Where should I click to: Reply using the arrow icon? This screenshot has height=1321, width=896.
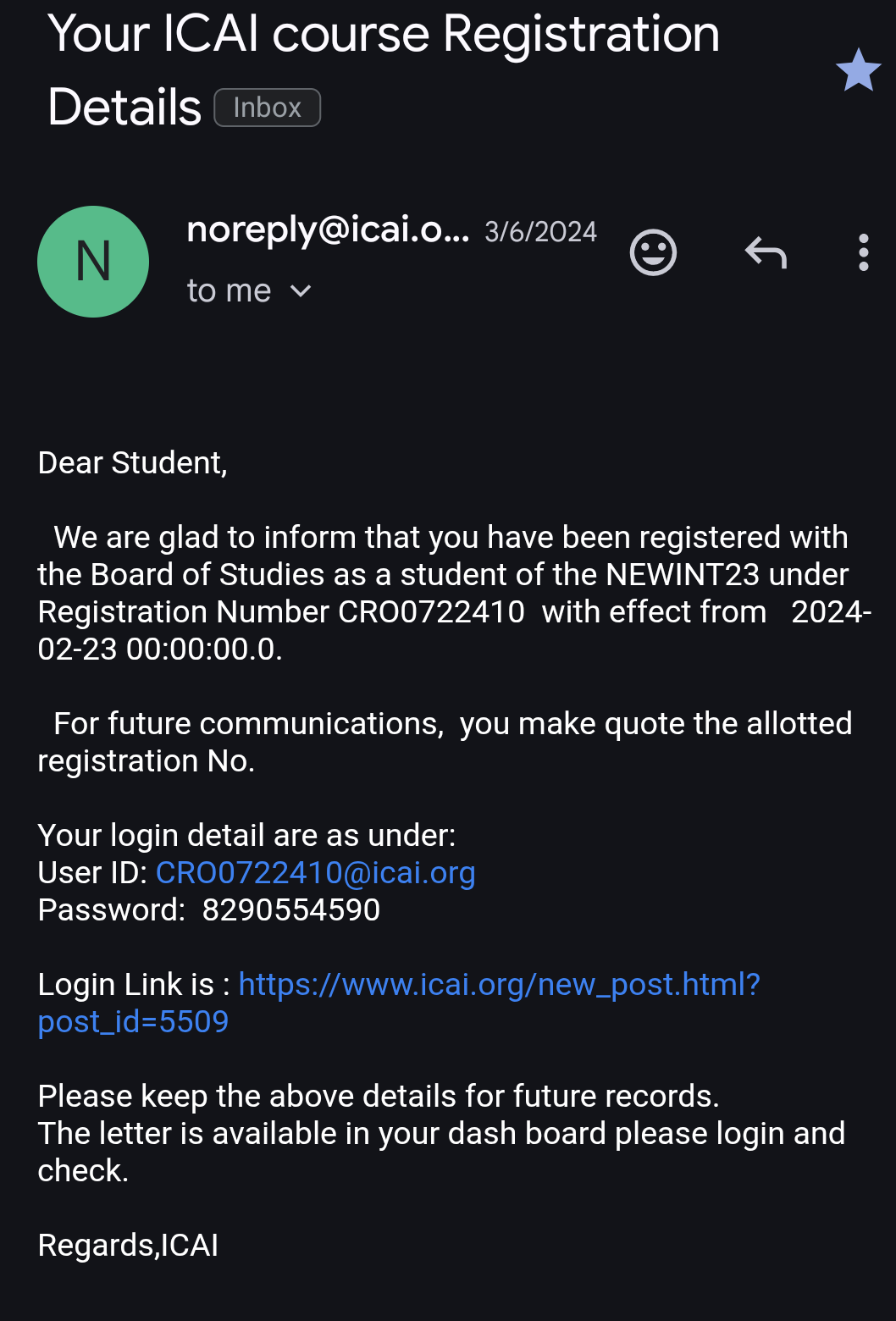click(766, 252)
